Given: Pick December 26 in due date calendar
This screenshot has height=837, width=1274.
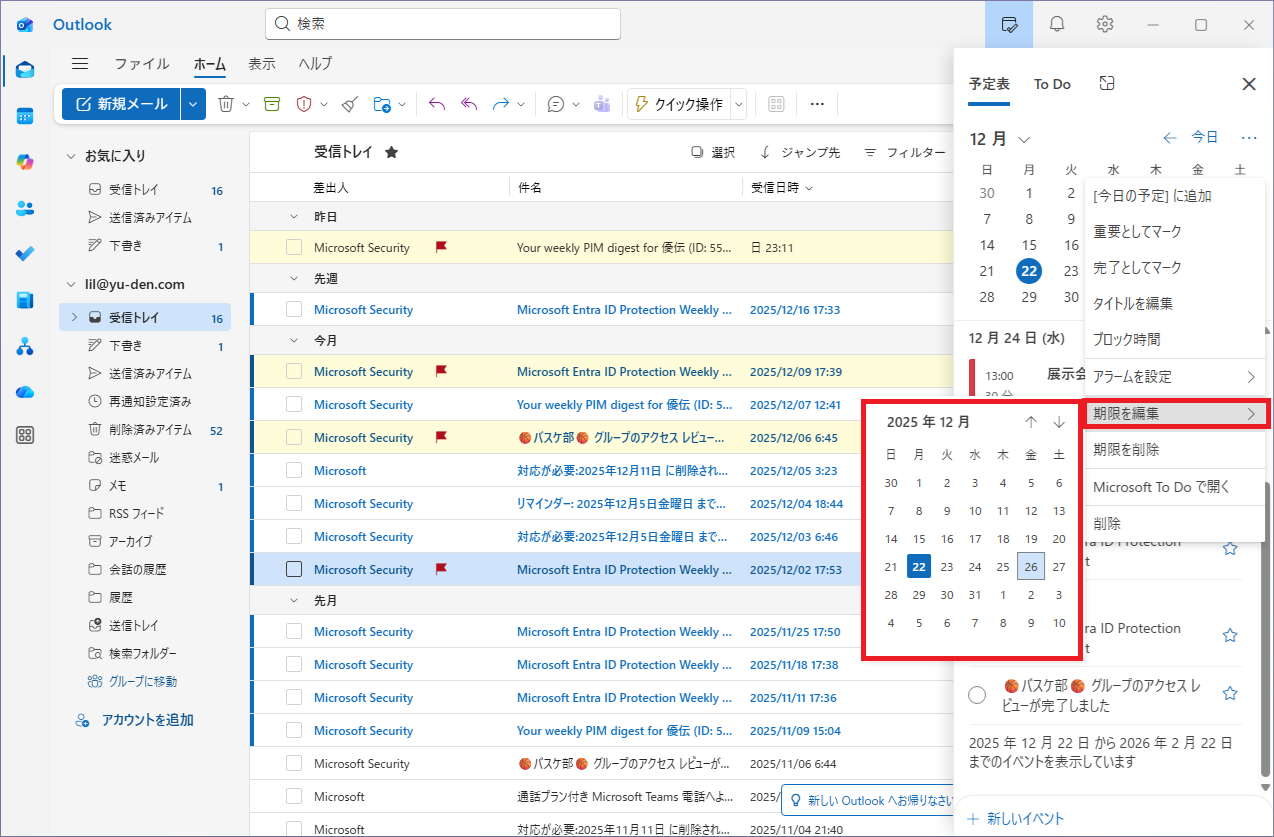Looking at the screenshot, I should [1031, 567].
